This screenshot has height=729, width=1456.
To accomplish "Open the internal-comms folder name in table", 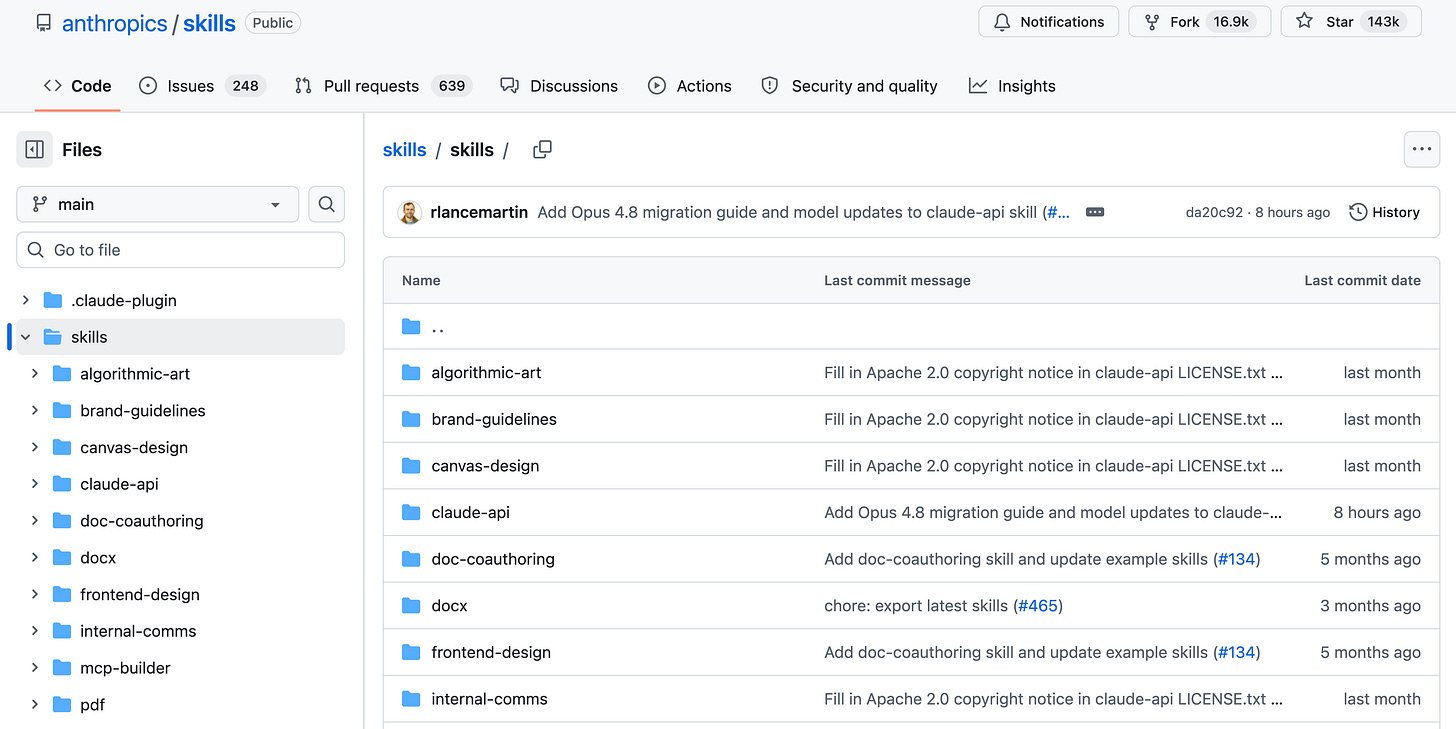I will pyautogui.click(x=490, y=699).
